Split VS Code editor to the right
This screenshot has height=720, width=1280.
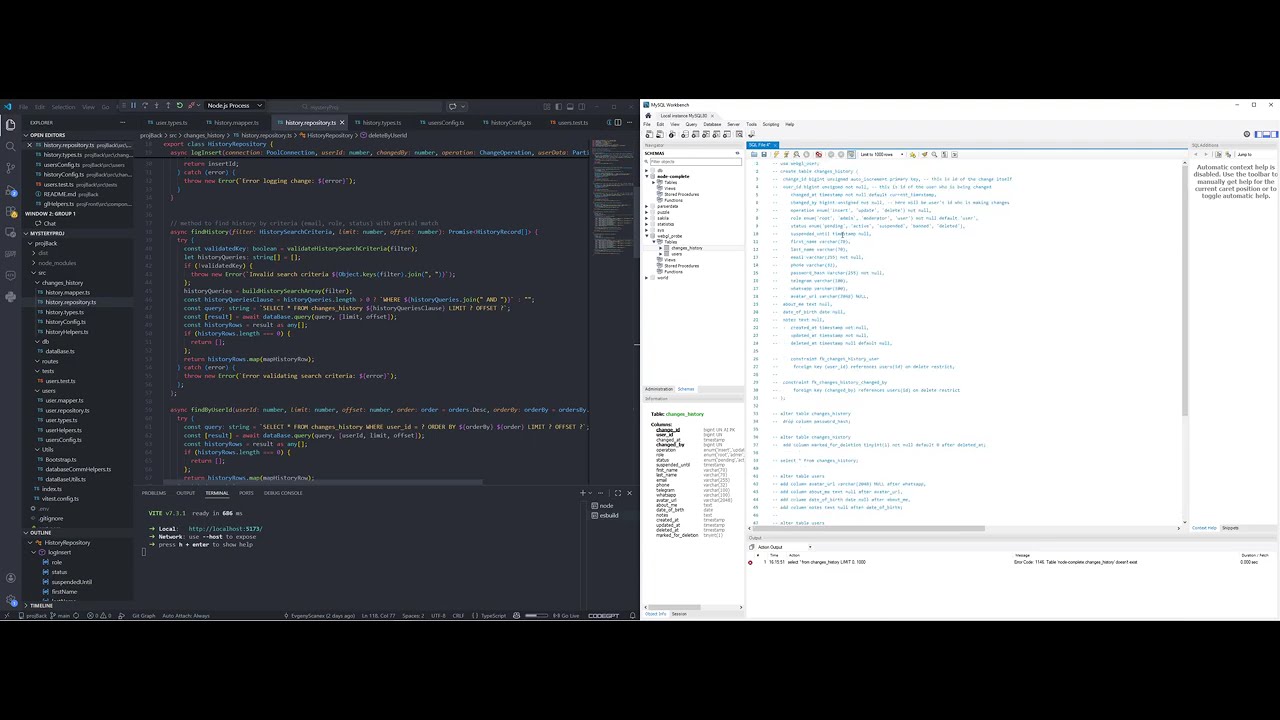pyautogui.click(x=618, y=122)
